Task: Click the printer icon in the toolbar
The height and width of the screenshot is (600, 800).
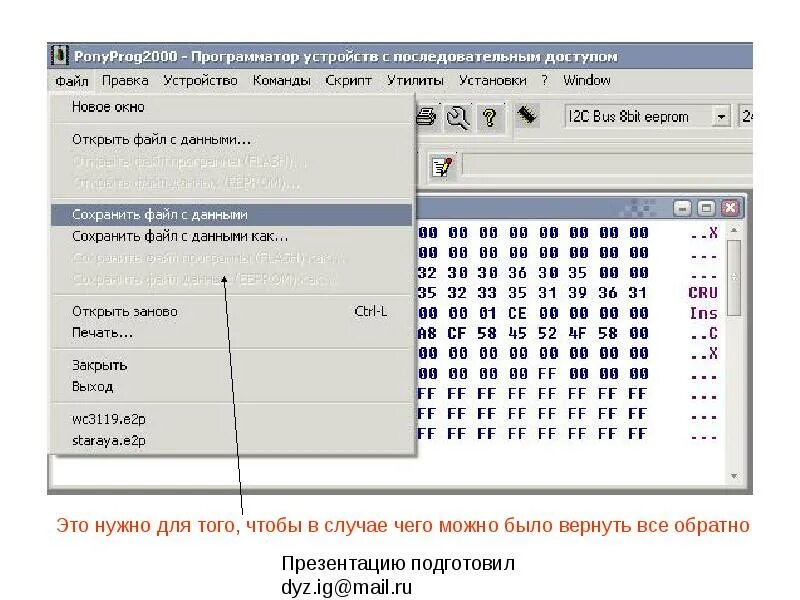Action: point(427,117)
